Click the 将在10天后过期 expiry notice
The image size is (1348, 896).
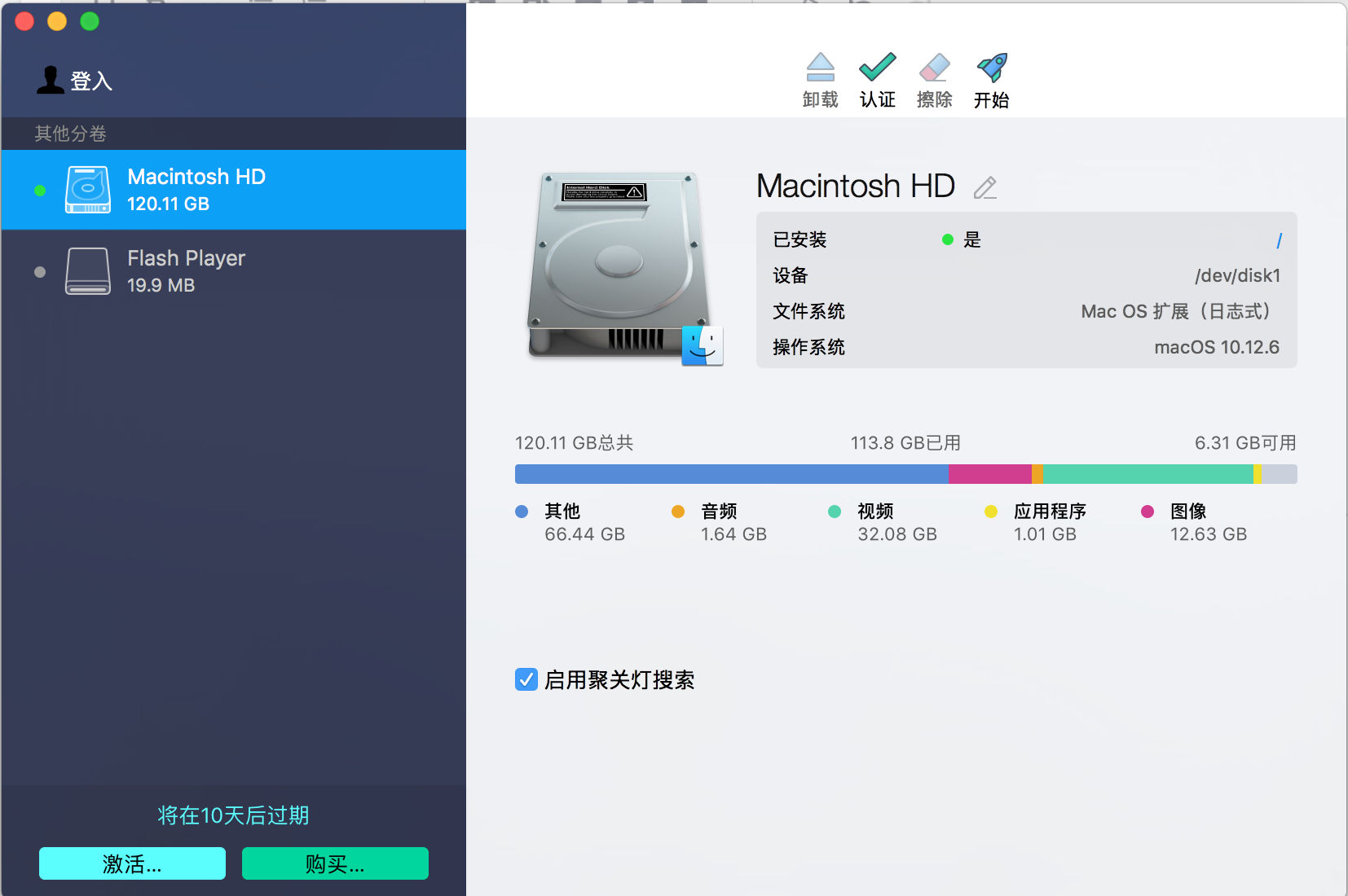click(233, 815)
